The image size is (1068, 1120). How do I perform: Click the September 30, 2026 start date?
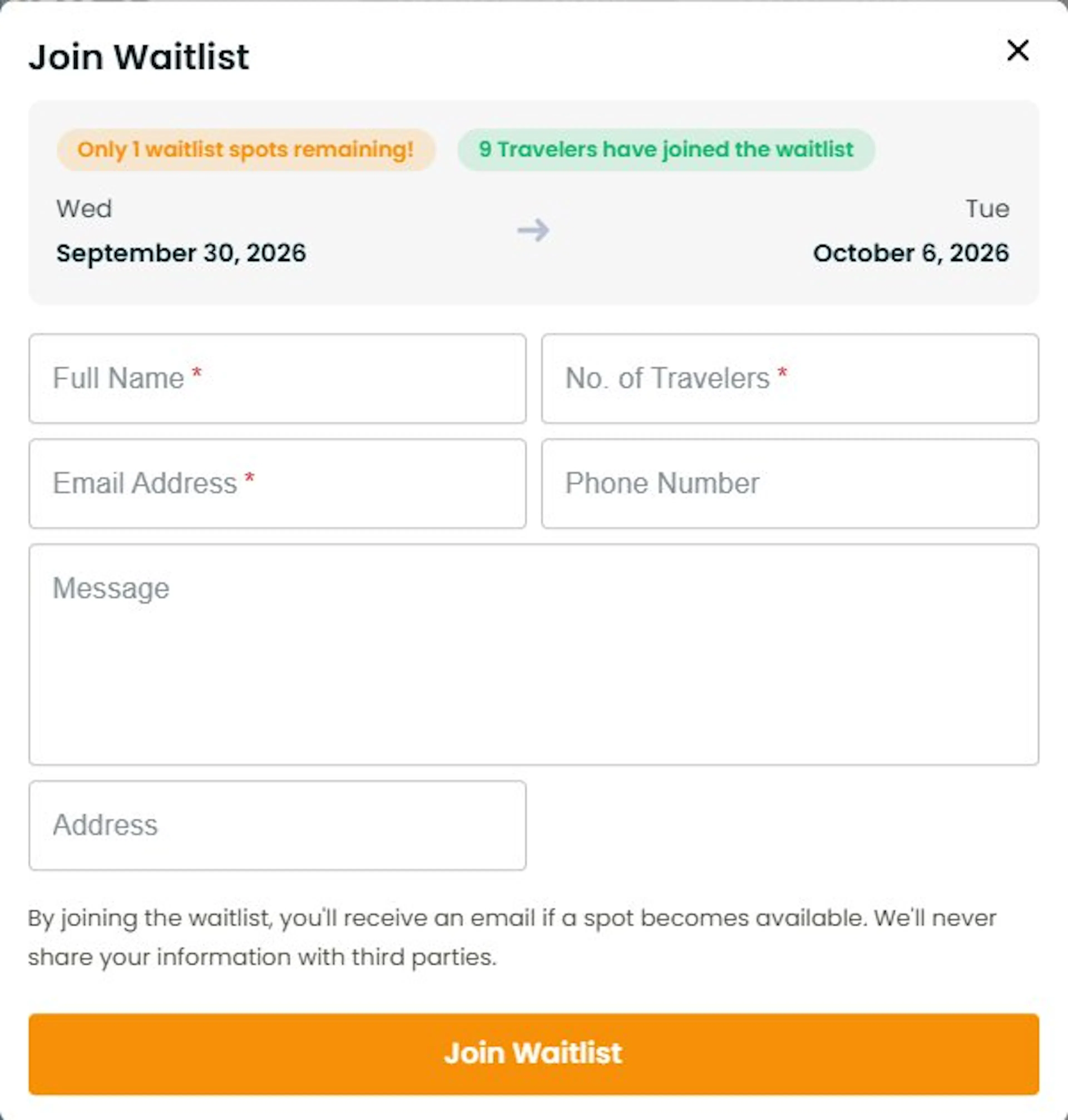click(181, 253)
